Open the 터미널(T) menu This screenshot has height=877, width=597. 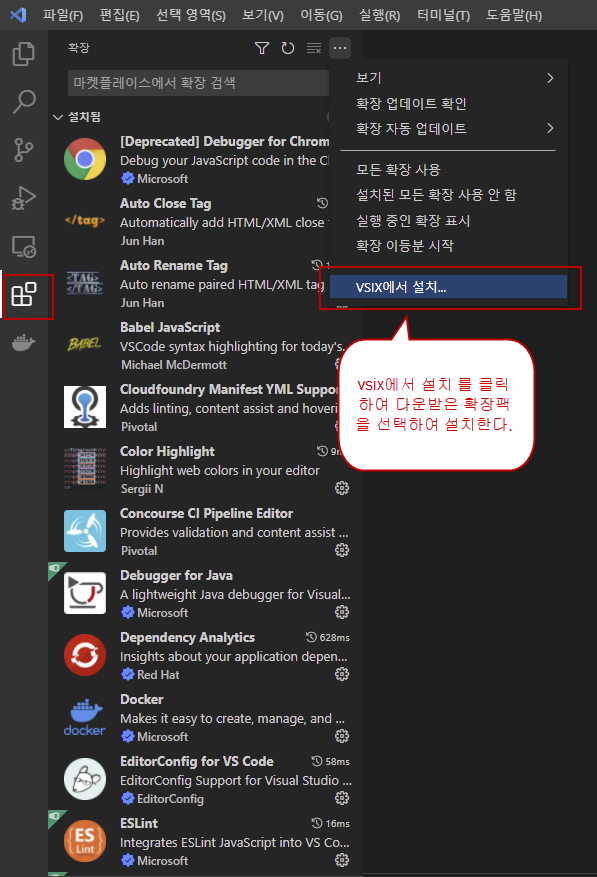click(x=443, y=15)
